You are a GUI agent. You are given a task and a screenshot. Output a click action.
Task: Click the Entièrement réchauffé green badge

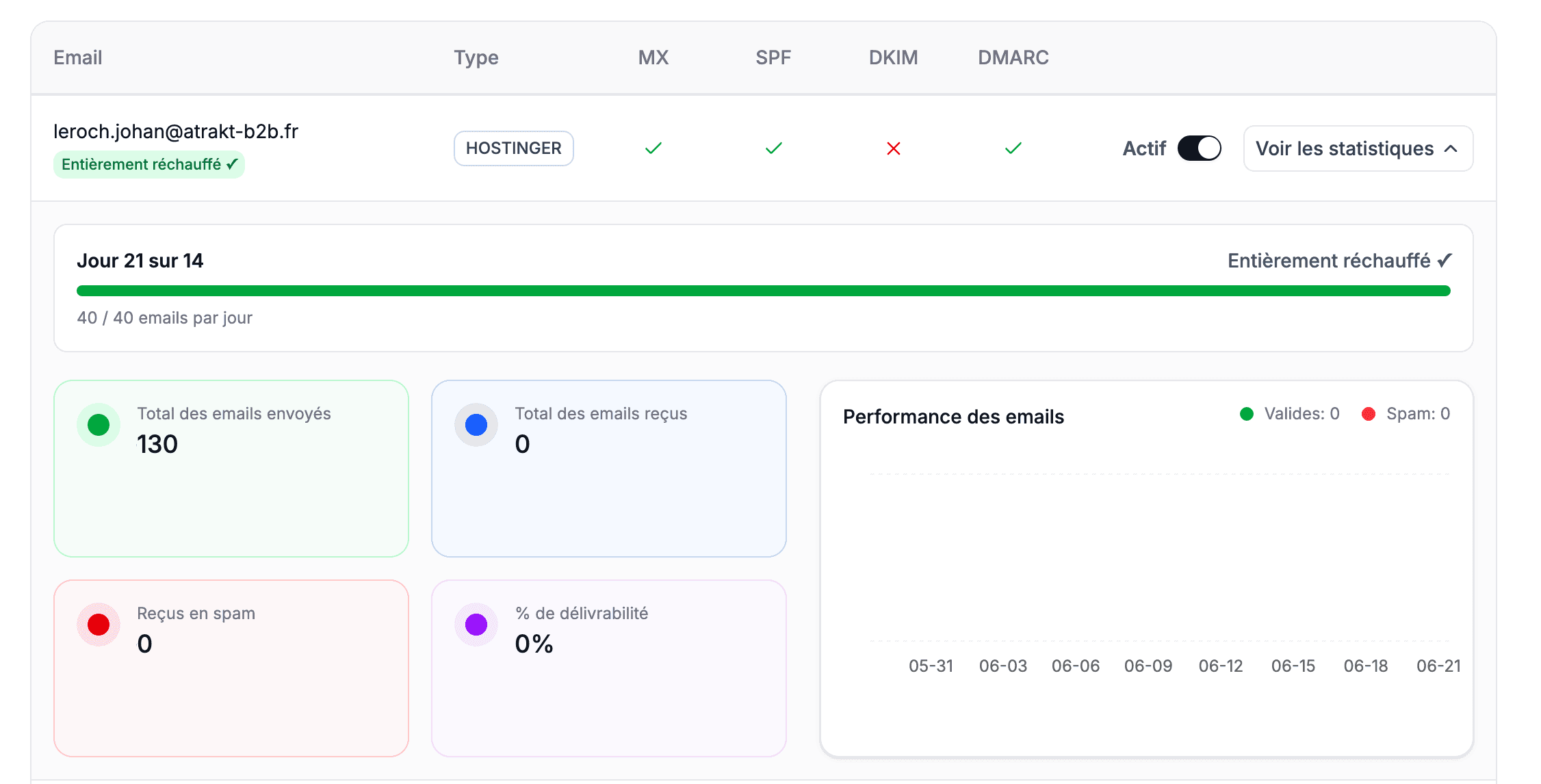pos(149,165)
